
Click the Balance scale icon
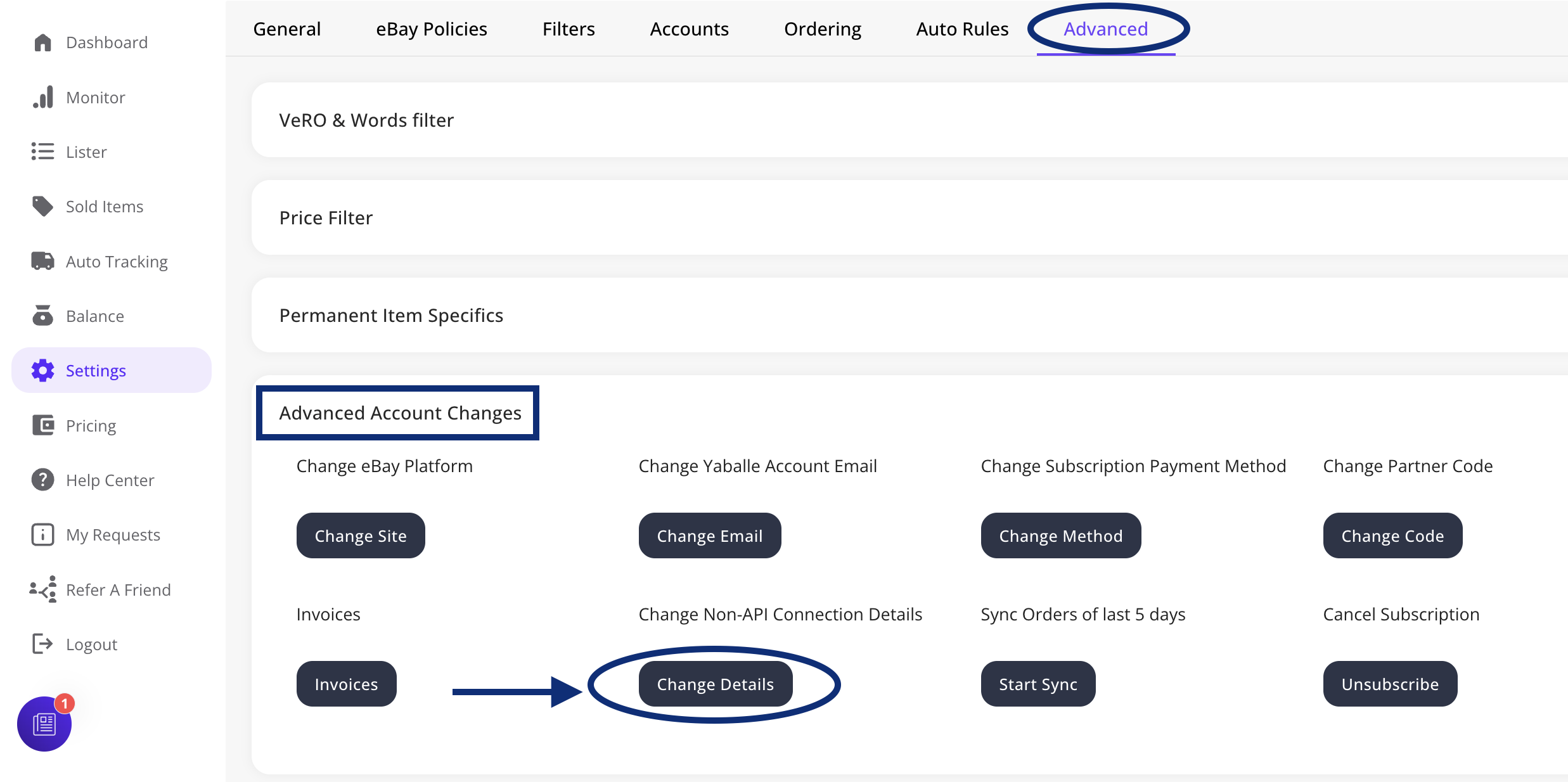point(42,316)
